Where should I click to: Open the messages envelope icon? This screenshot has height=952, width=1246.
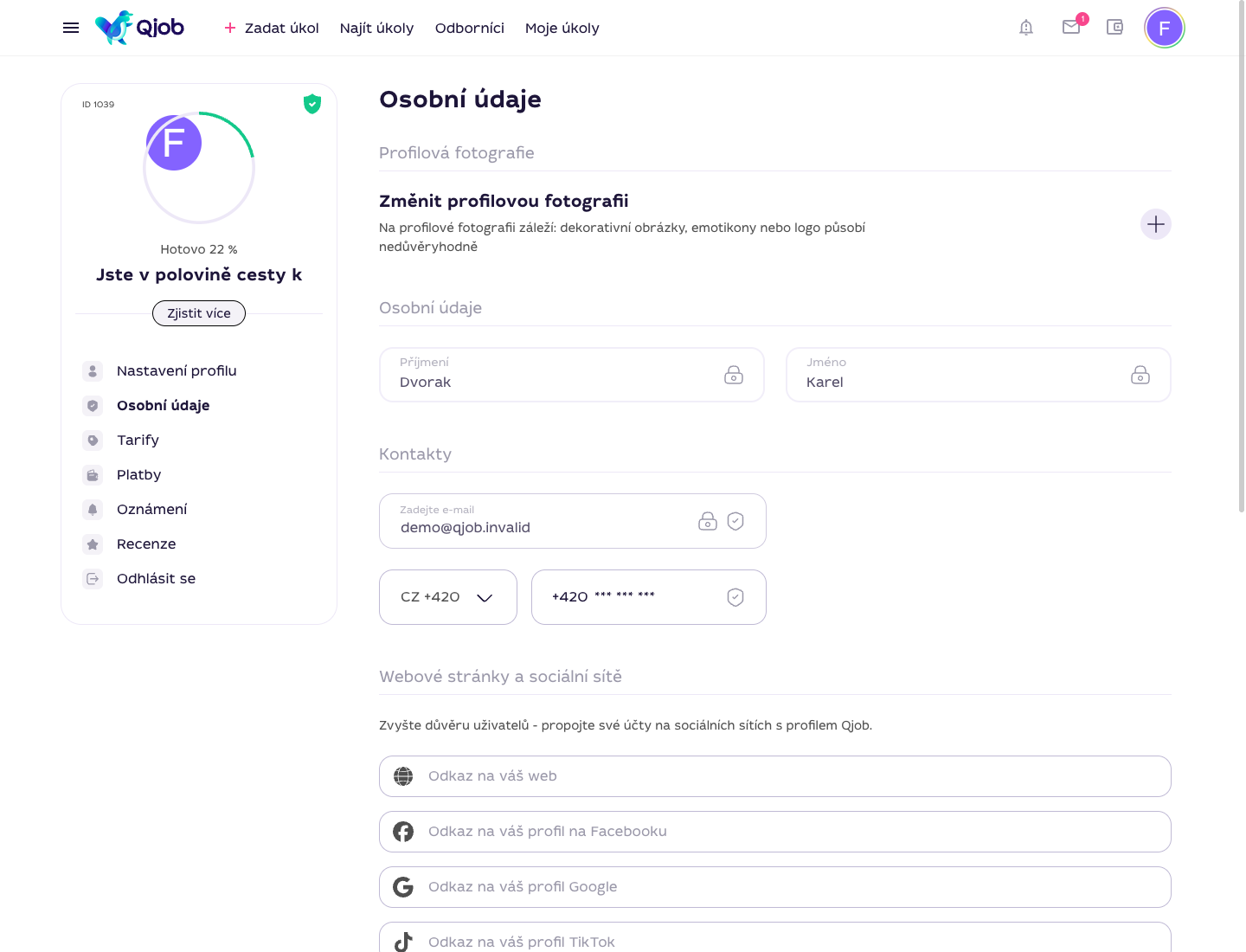tap(1072, 27)
